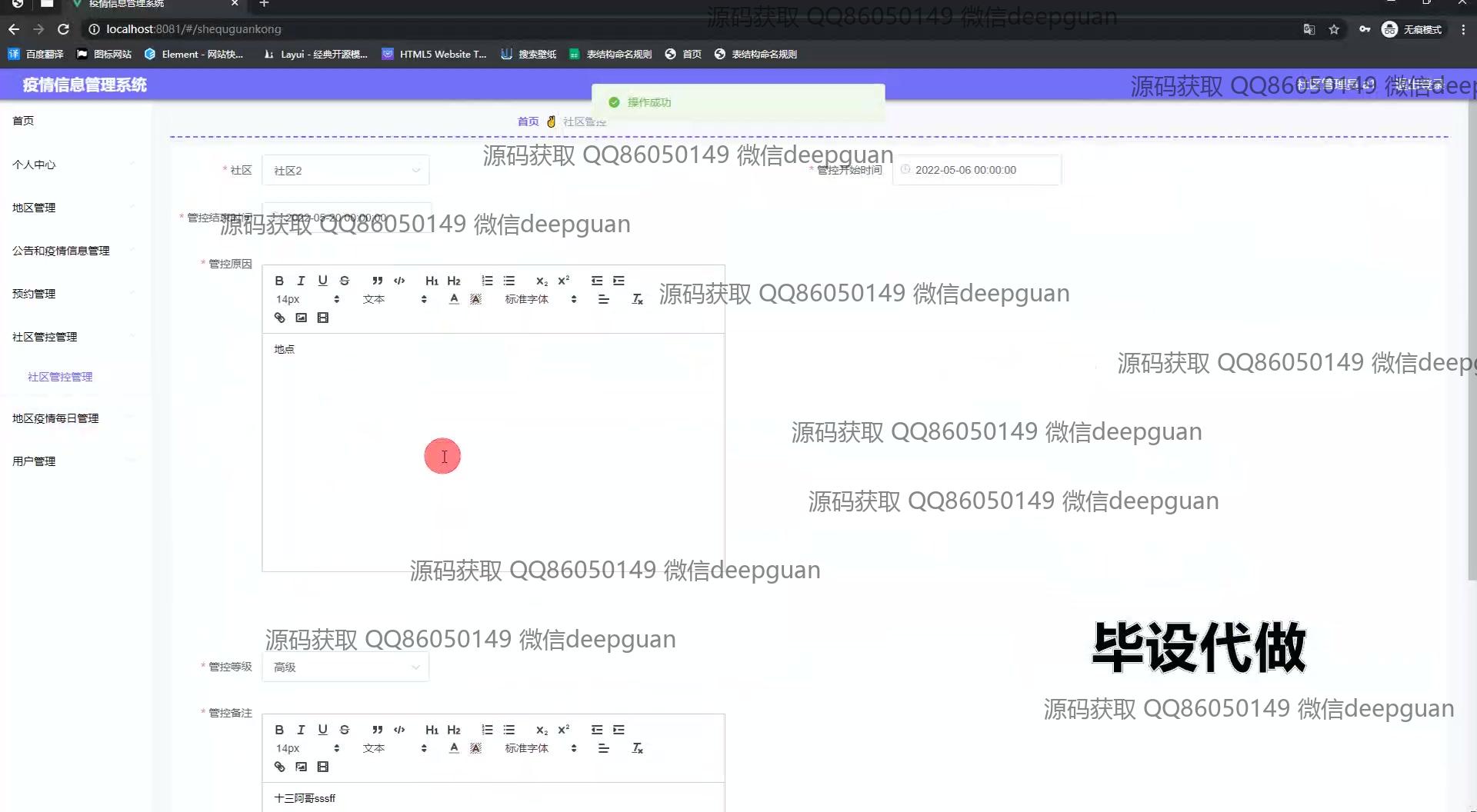Screen dimensions: 1477x812
Task: Toggle italic in 管控原因 editor
Action: [301, 281]
